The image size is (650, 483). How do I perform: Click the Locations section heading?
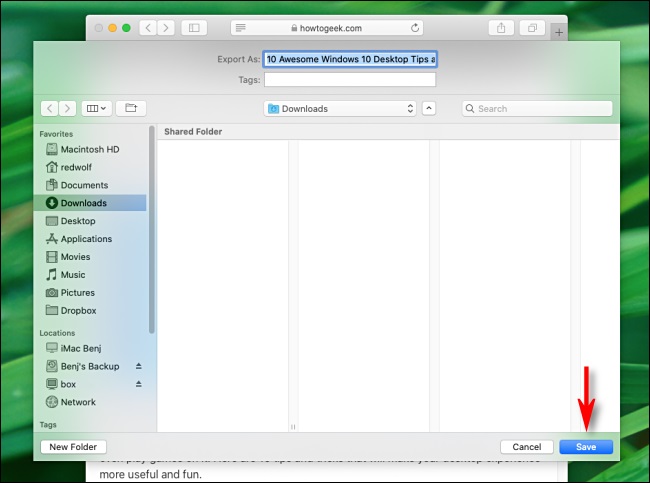click(57, 333)
